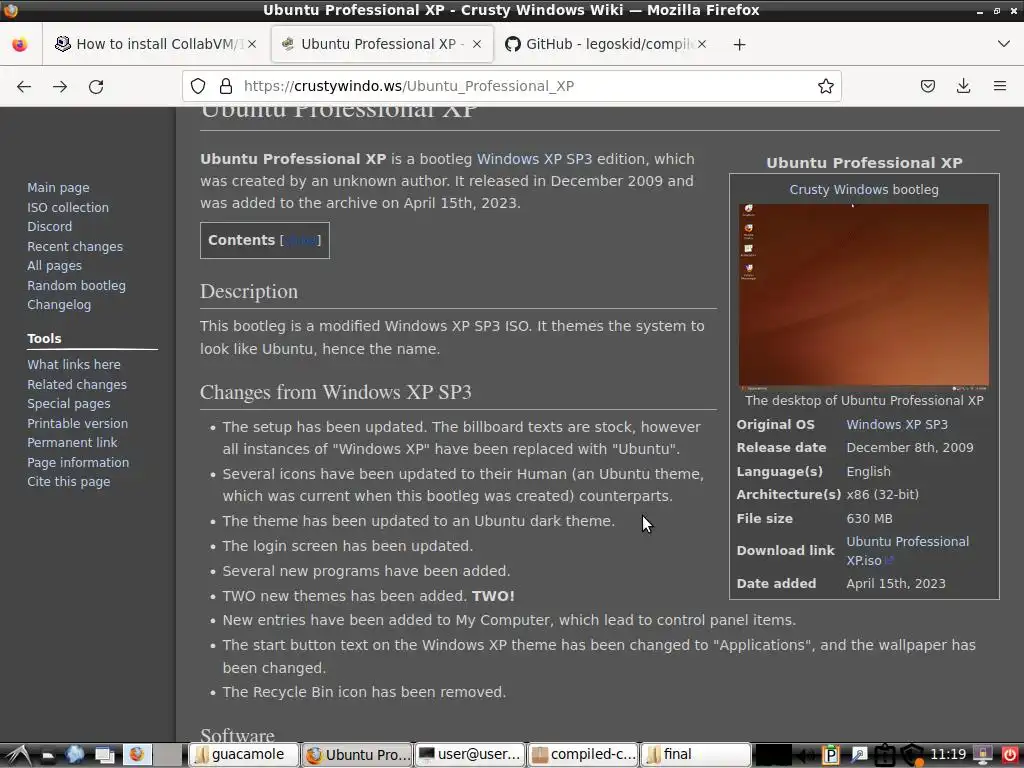Go back to the previous page
Image resolution: width=1024 pixels, height=768 pixels.
click(24, 86)
